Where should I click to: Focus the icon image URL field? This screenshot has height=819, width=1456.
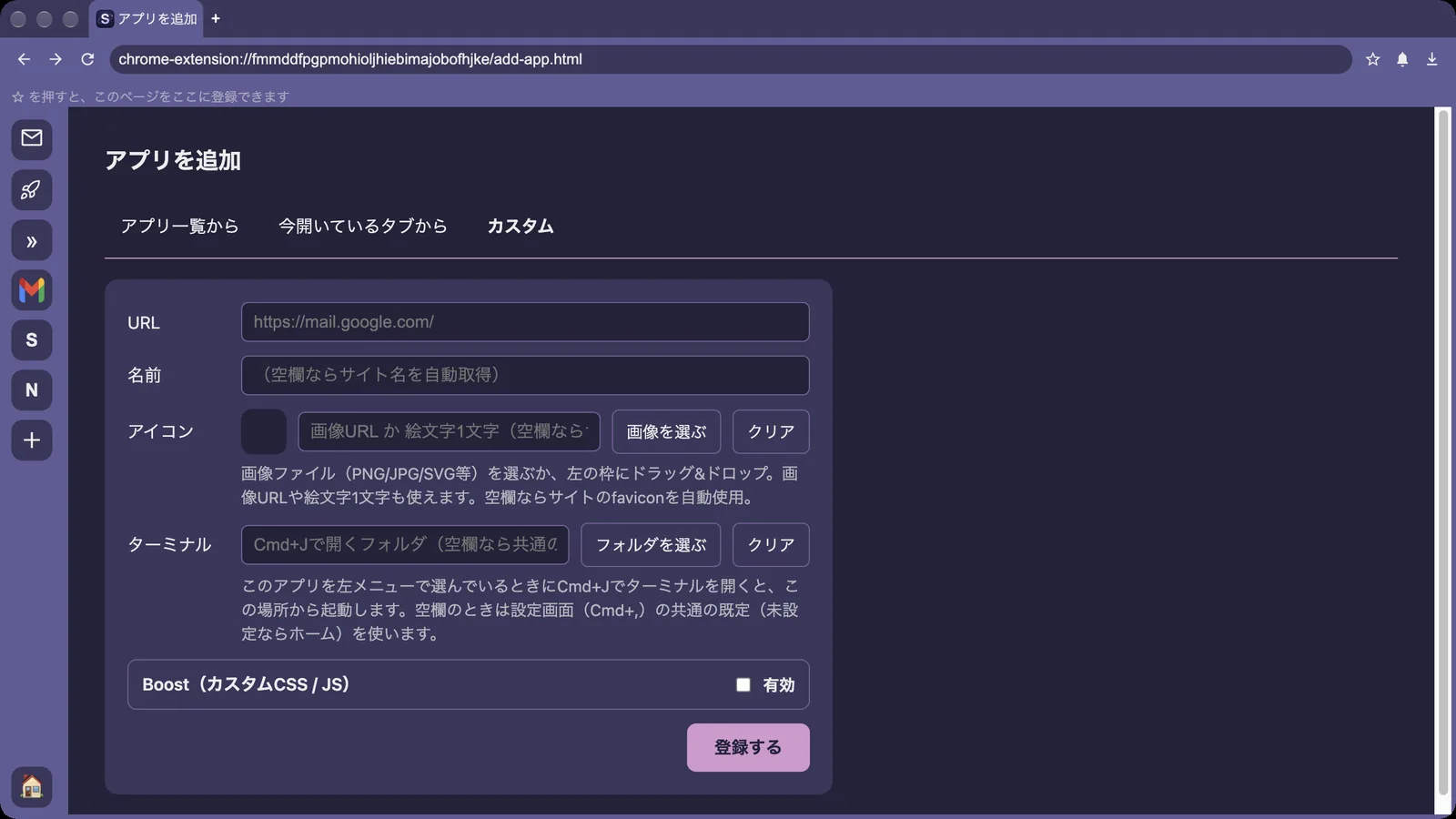click(x=449, y=431)
